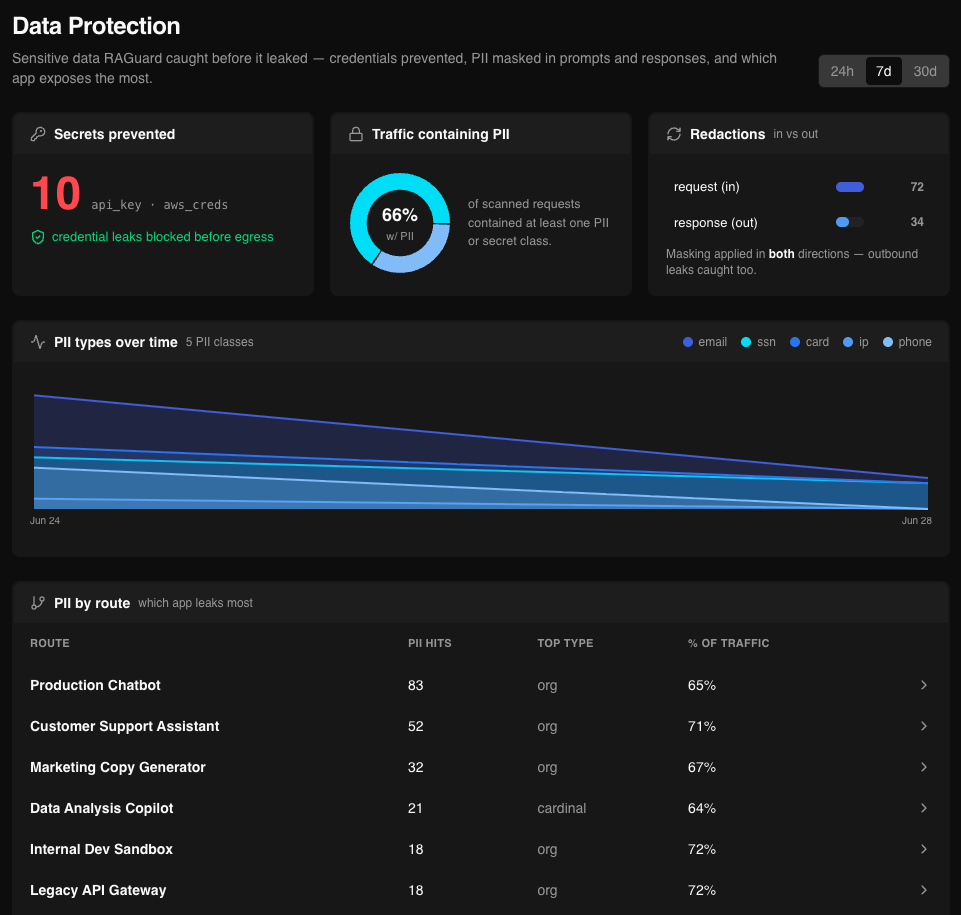The height and width of the screenshot is (915, 961).
Task: Click the shield check icon before credential leaks
Action: coord(38,237)
